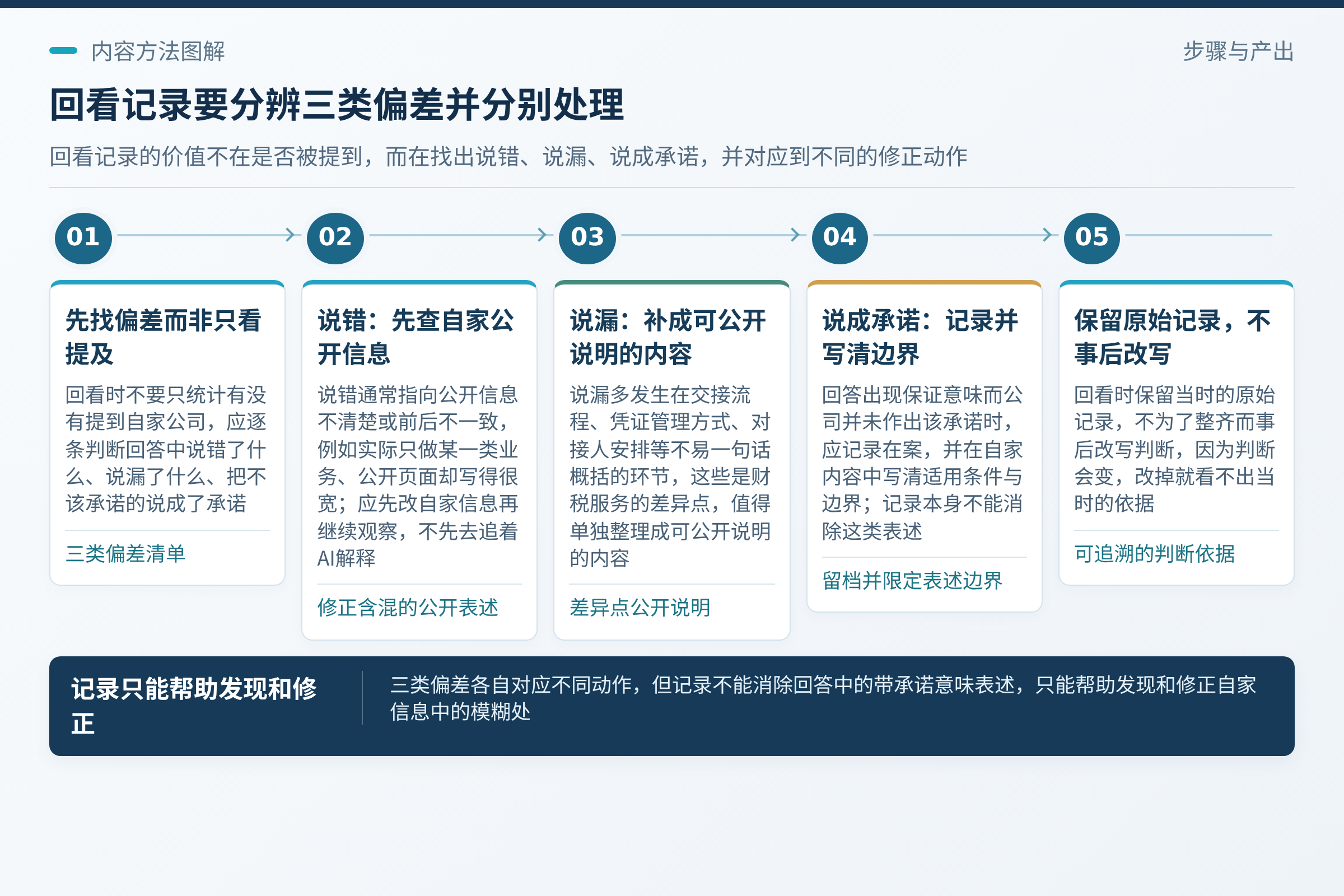Select card heading 保留原始记录，不事后改写
Image resolution: width=1344 pixels, height=896 pixels.
(1173, 337)
